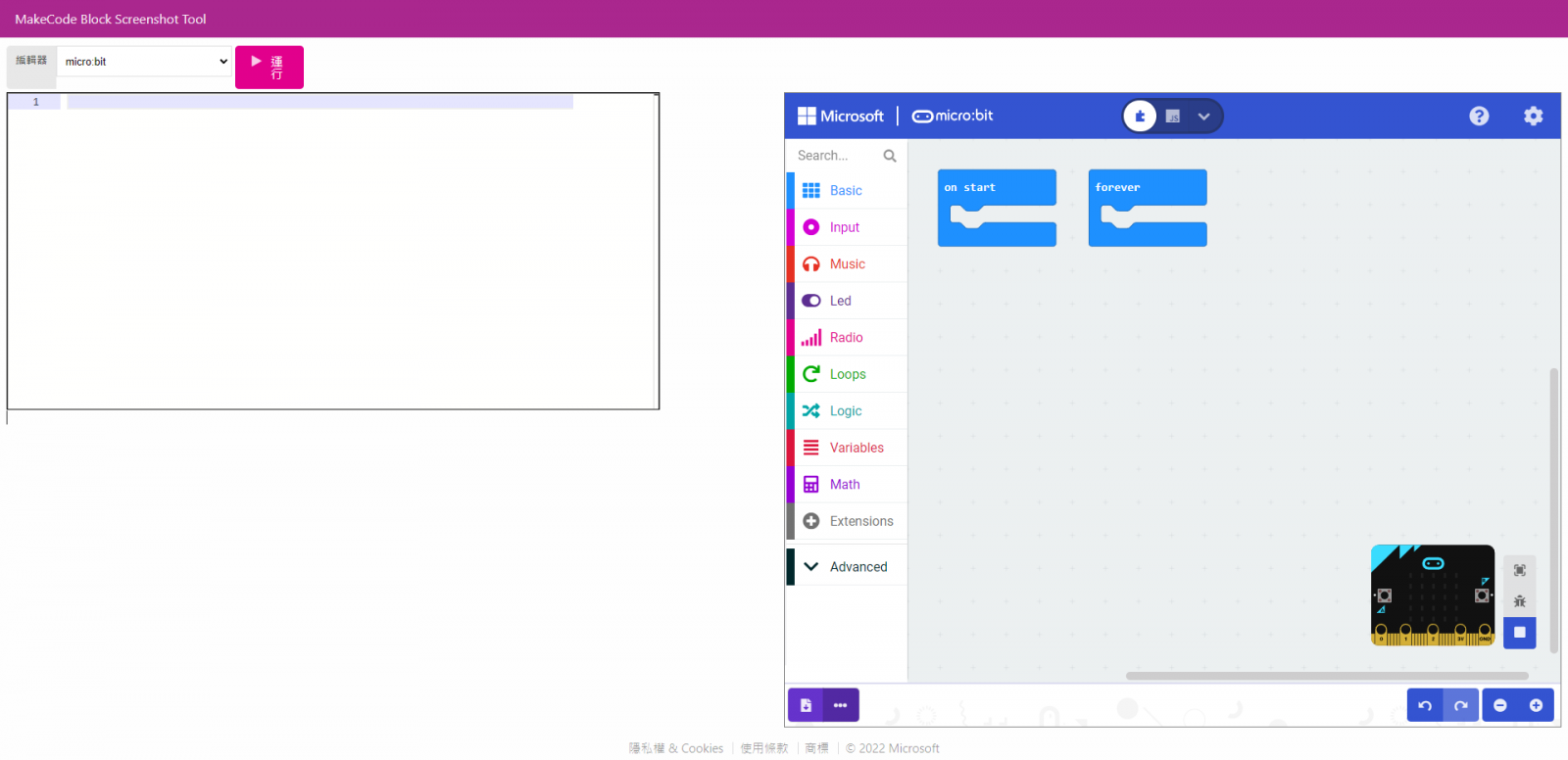The width and height of the screenshot is (1568, 760).
Task: Toggle simulator debug mode bug icon
Action: tap(1519, 601)
